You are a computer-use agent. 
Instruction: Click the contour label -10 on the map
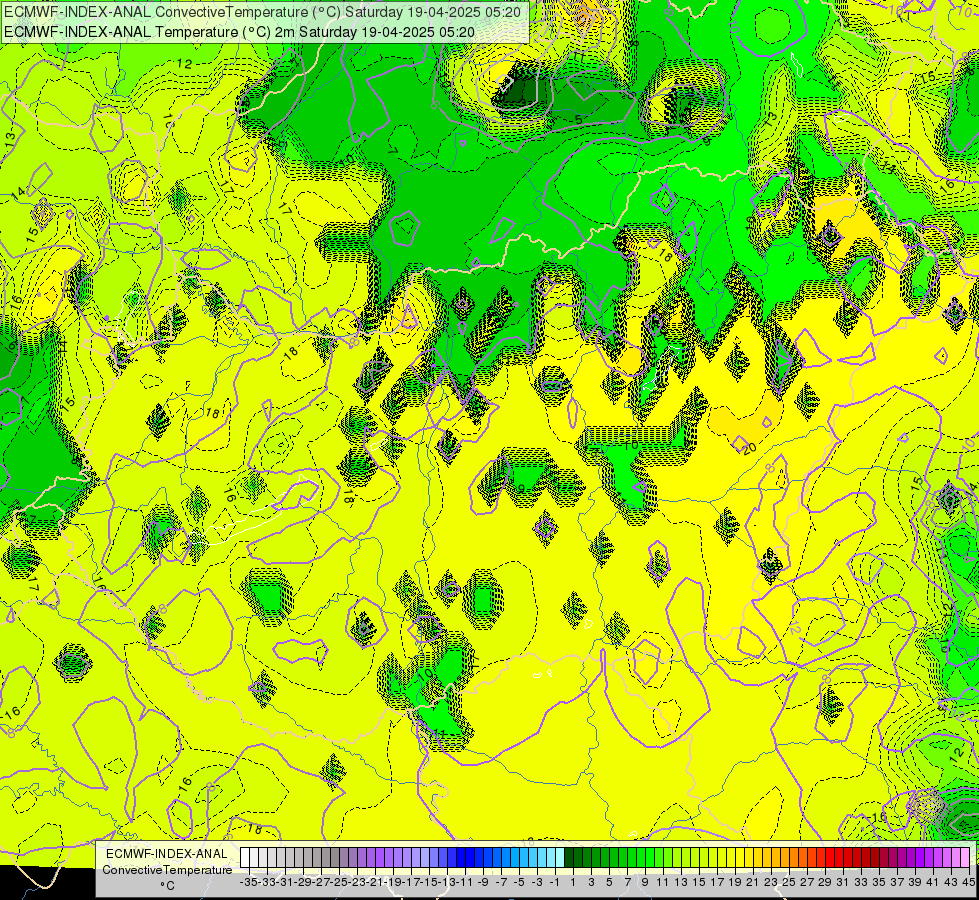(x=629, y=444)
